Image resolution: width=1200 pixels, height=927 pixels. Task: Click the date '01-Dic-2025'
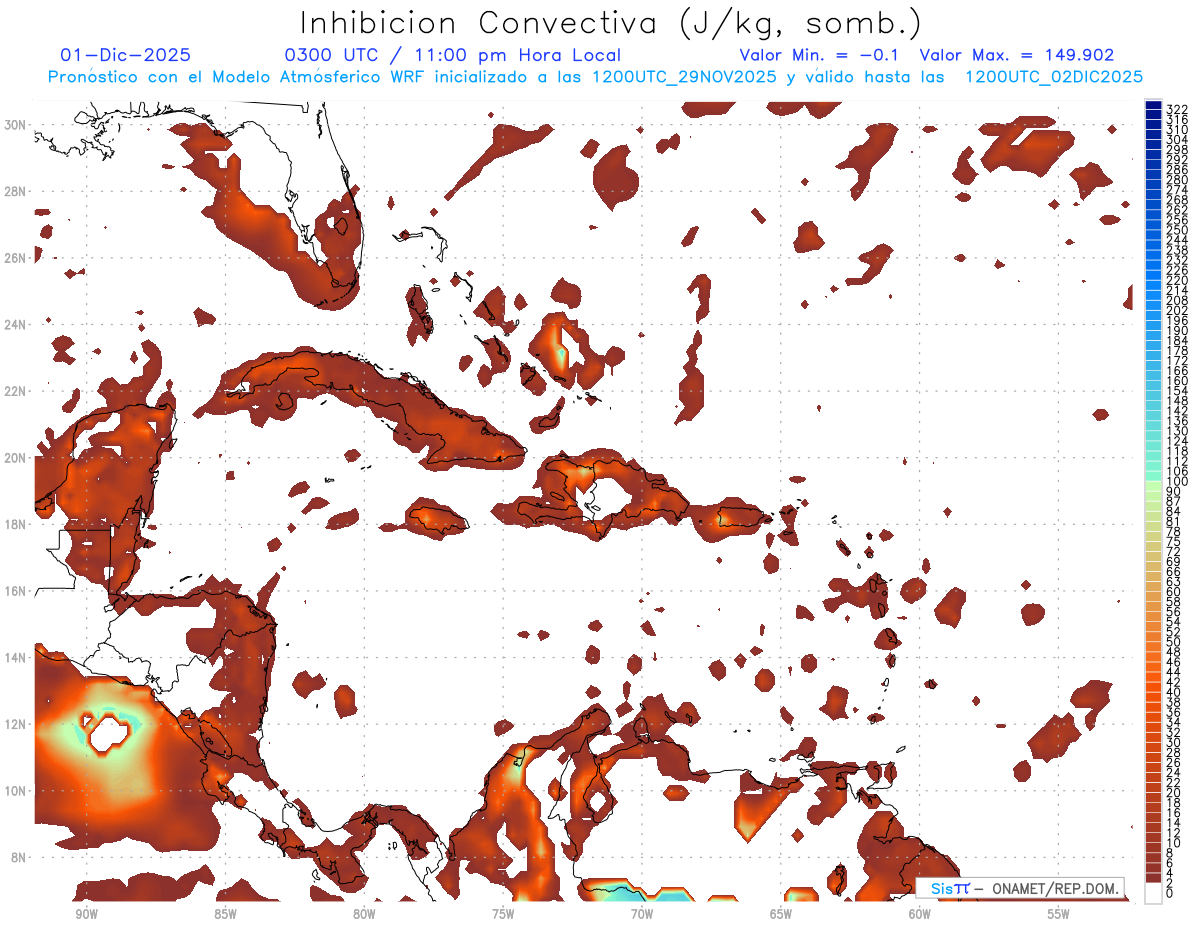pyautogui.click(x=125, y=56)
